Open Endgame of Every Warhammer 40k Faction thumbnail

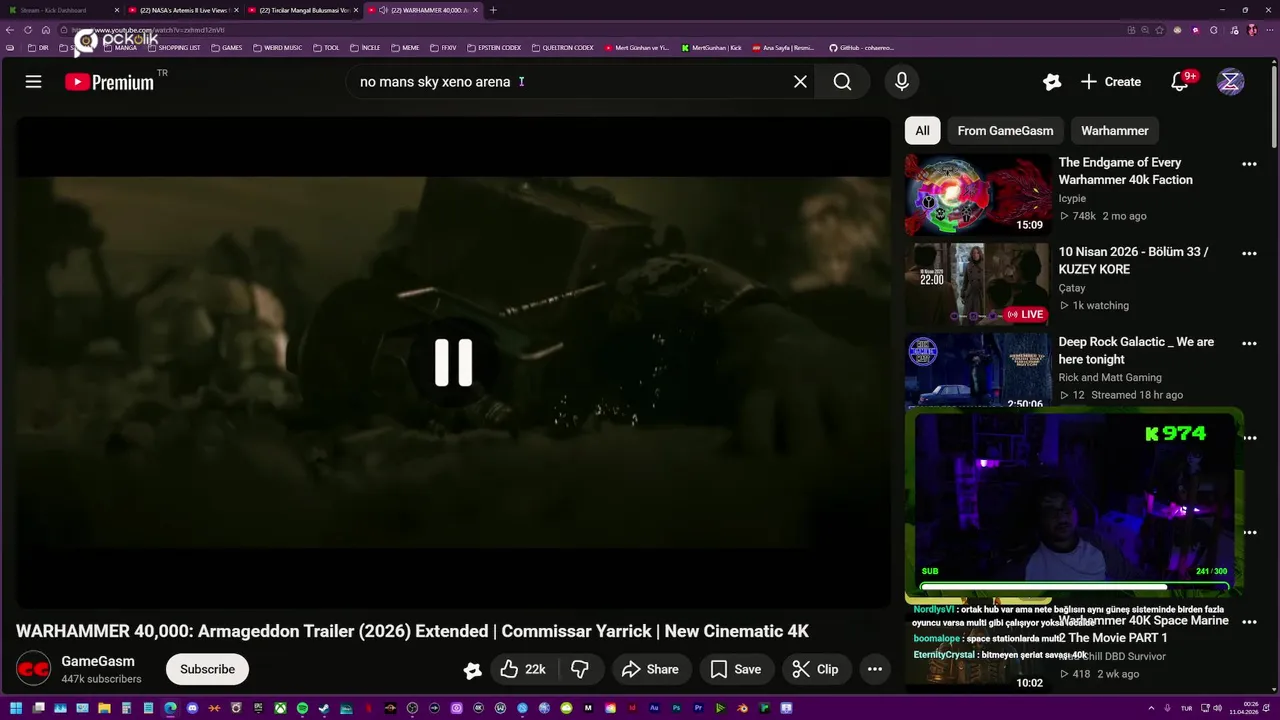977,195
